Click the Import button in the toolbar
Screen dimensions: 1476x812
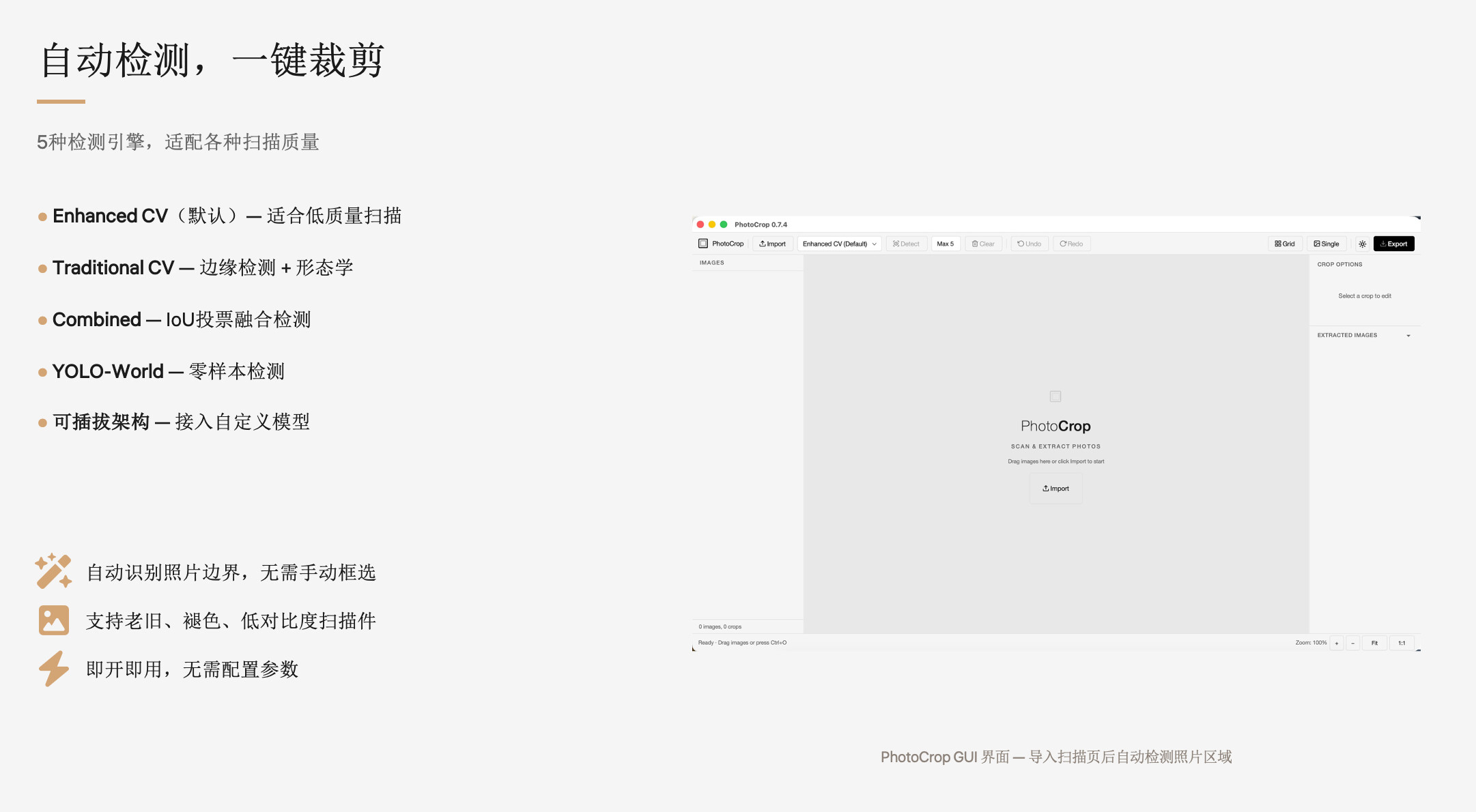coord(773,244)
